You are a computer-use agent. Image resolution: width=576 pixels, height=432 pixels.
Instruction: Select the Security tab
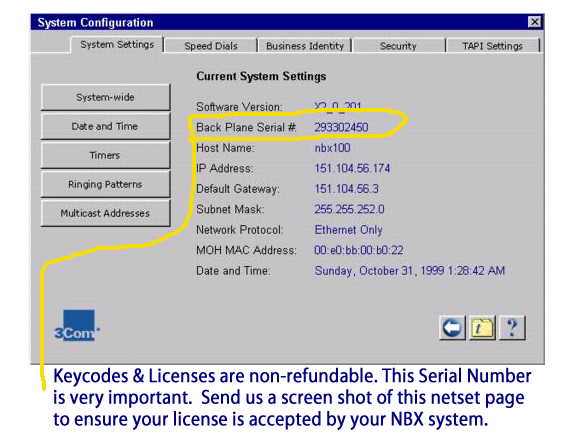pyautogui.click(x=398, y=46)
